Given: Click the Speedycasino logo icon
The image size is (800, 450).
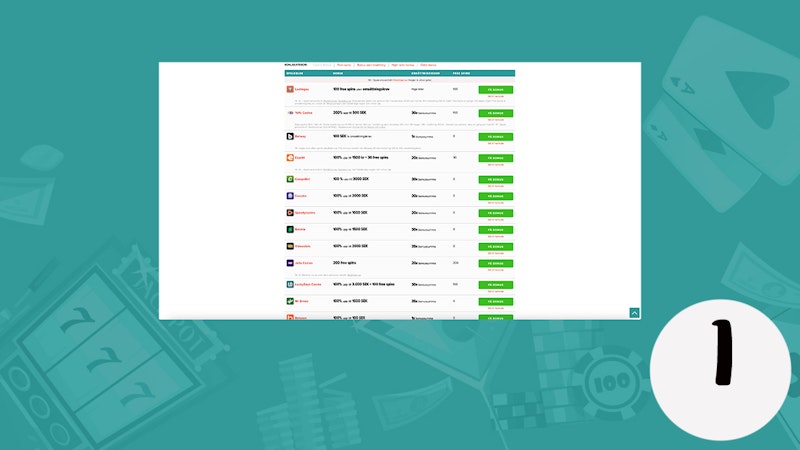Looking at the screenshot, I should point(289,212).
